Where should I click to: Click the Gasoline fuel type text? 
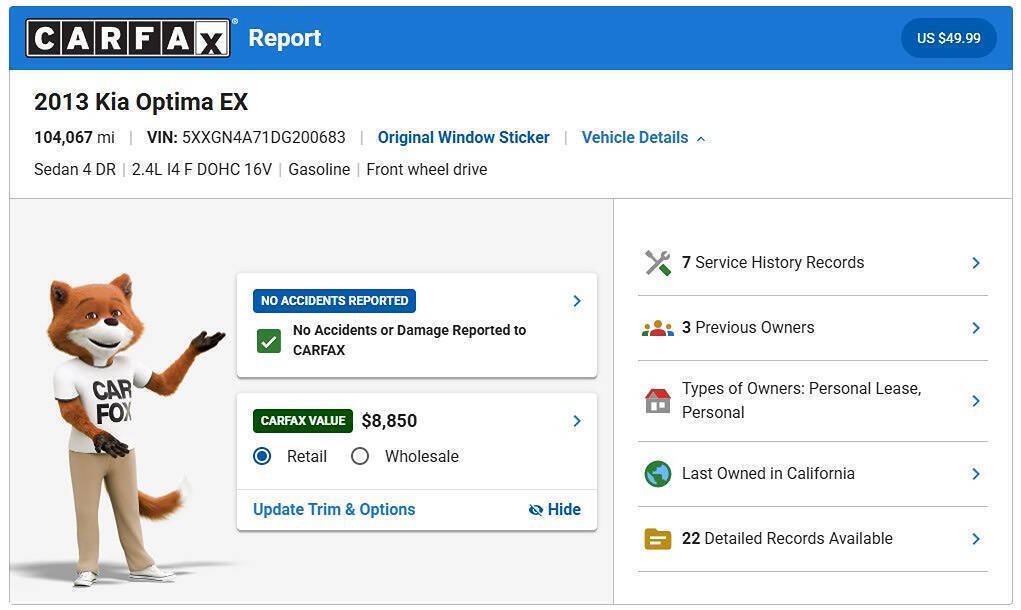[319, 170]
